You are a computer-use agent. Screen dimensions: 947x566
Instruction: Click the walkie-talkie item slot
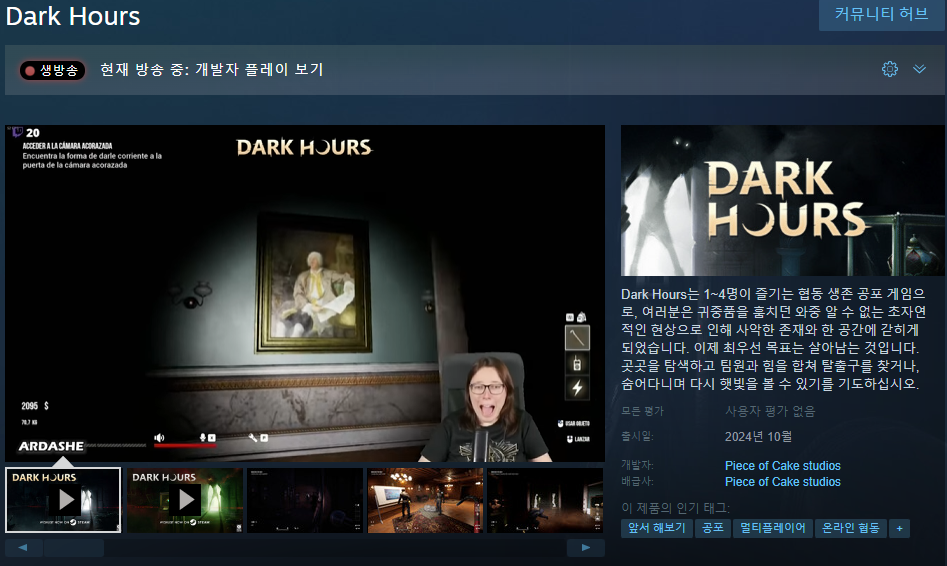pos(577,364)
